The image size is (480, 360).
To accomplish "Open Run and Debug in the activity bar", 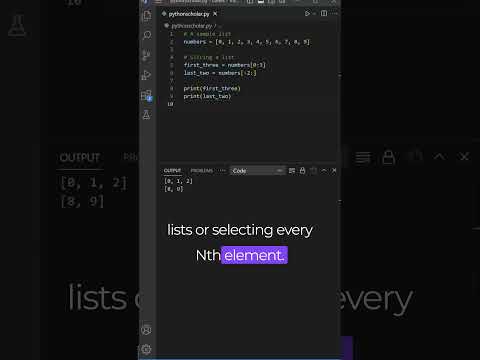I will (147, 75).
